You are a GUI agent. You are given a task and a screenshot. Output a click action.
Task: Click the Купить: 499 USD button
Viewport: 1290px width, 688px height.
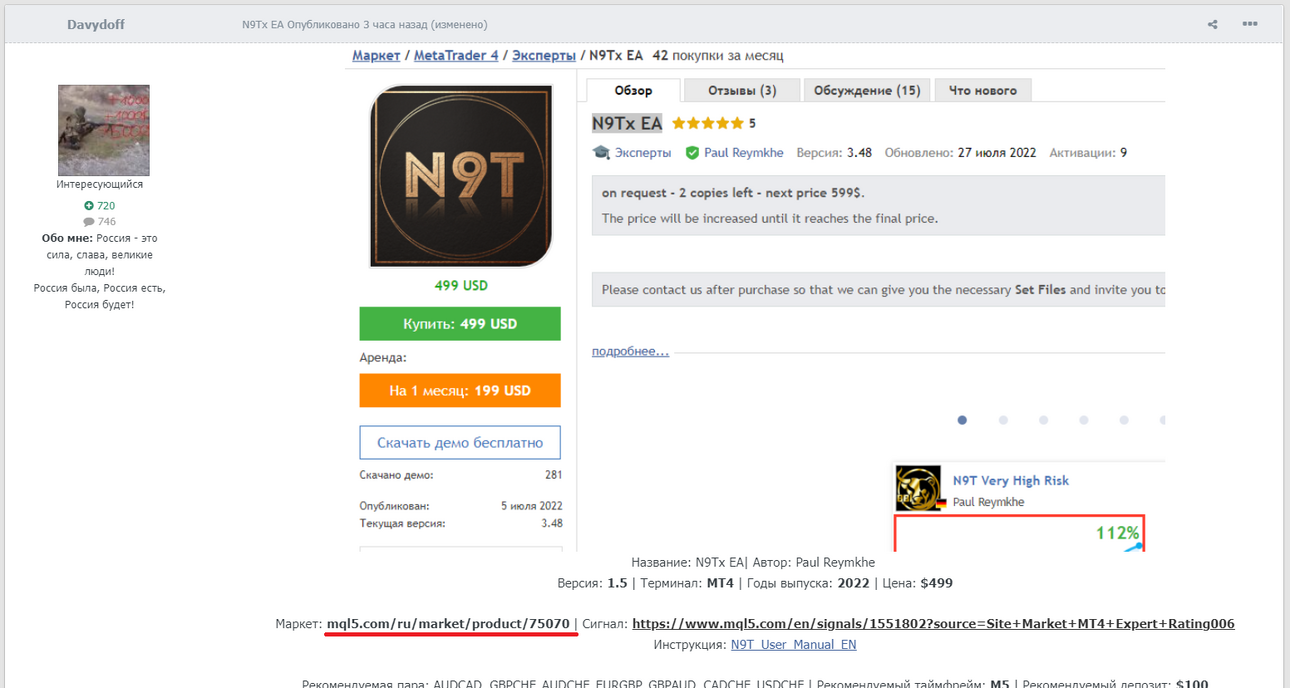coord(460,324)
